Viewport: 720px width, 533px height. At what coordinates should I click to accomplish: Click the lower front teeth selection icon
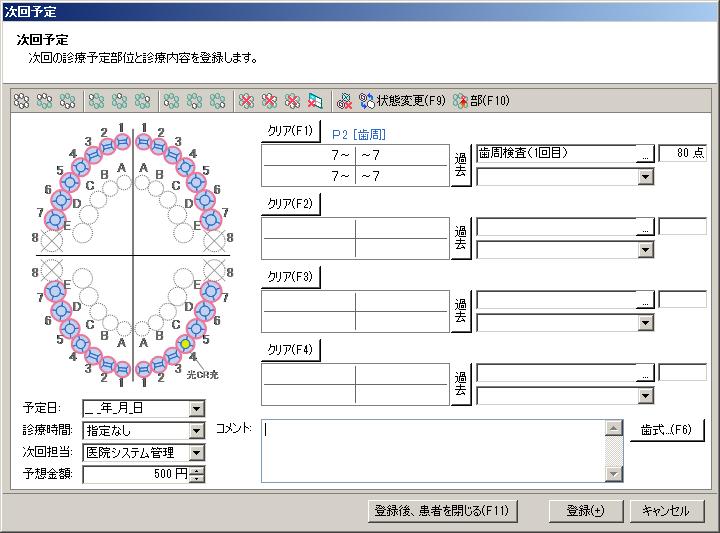(194, 101)
